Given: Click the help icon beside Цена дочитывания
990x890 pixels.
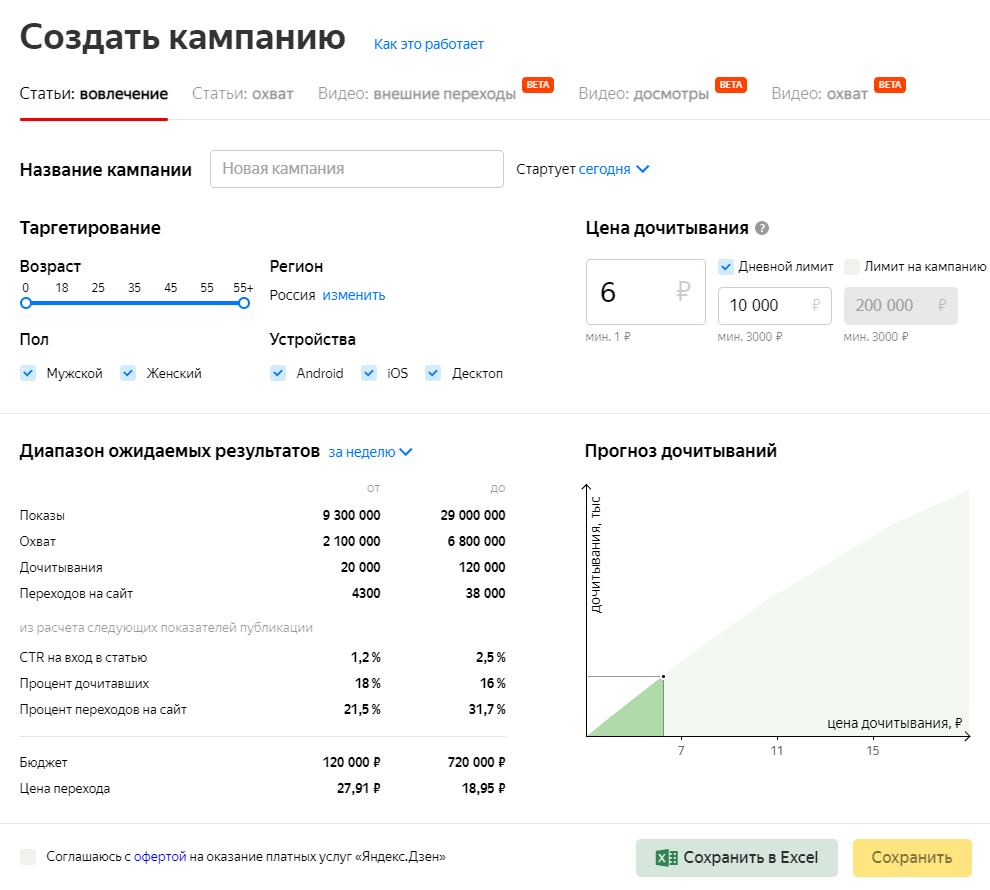Looking at the screenshot, I should [762, 228].
